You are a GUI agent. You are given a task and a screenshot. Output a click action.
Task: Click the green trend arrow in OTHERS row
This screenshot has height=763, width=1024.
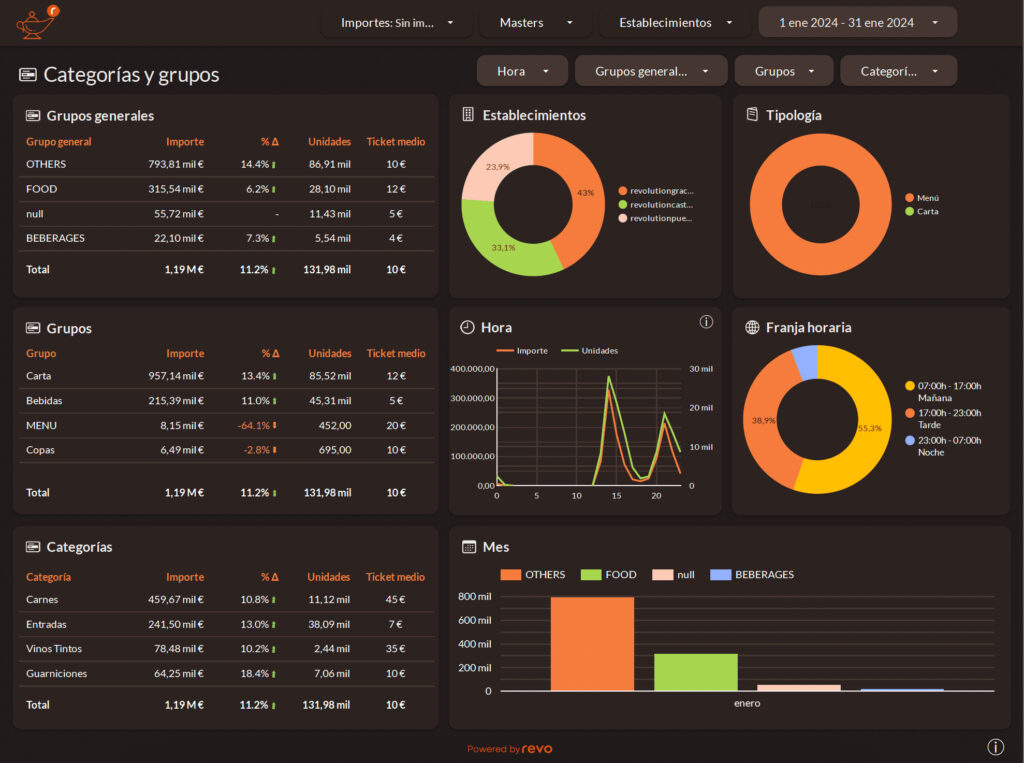274,165
